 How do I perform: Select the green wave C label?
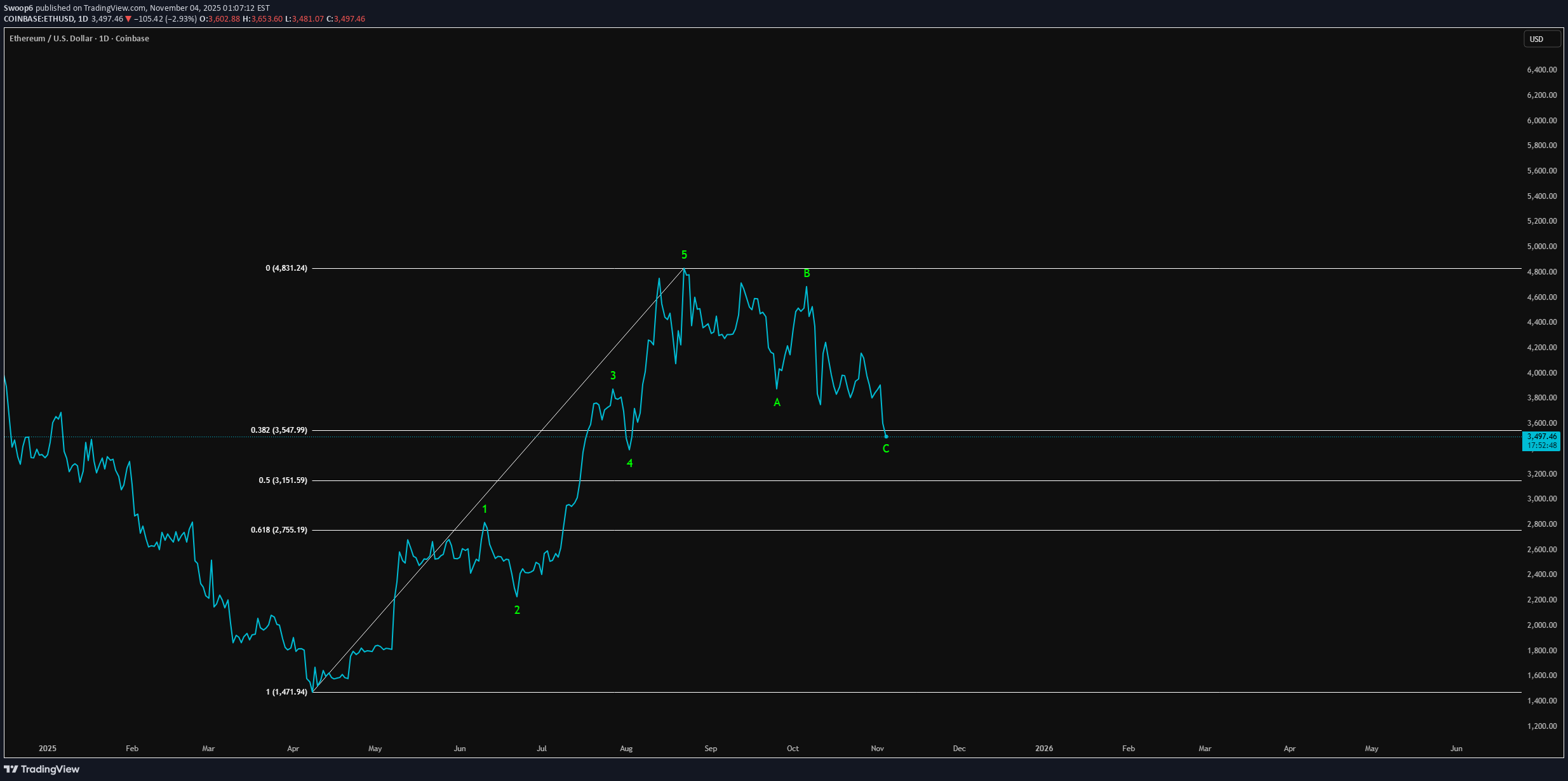(x=886, y=449)
